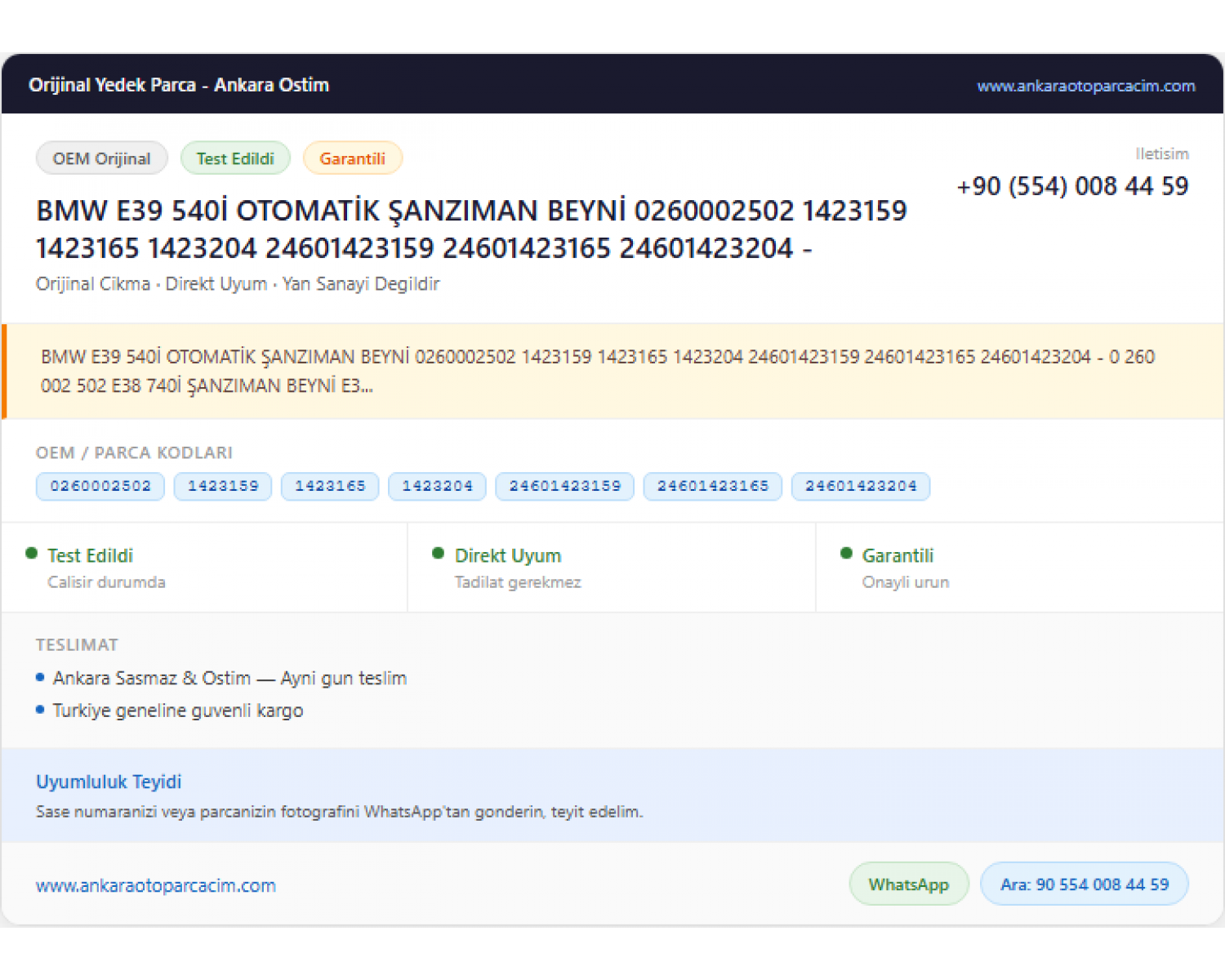Click the green dot beside Test Edildi
This screenshot has height=980, width=1225.
pos(32,554)
